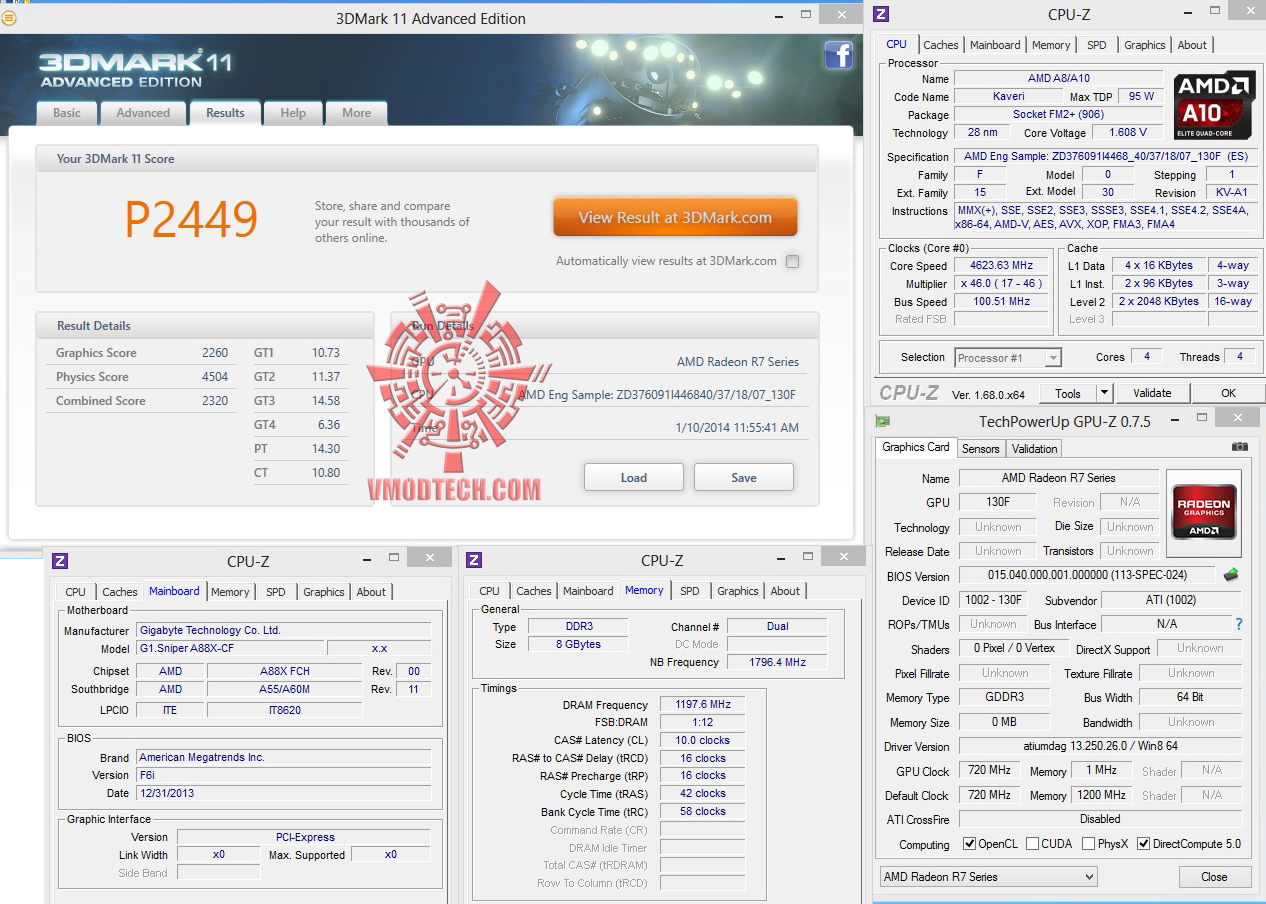Click the Graphics Score value 2260
The width and height of the screenshot is (1266, 904).
(x=215, y=353)
